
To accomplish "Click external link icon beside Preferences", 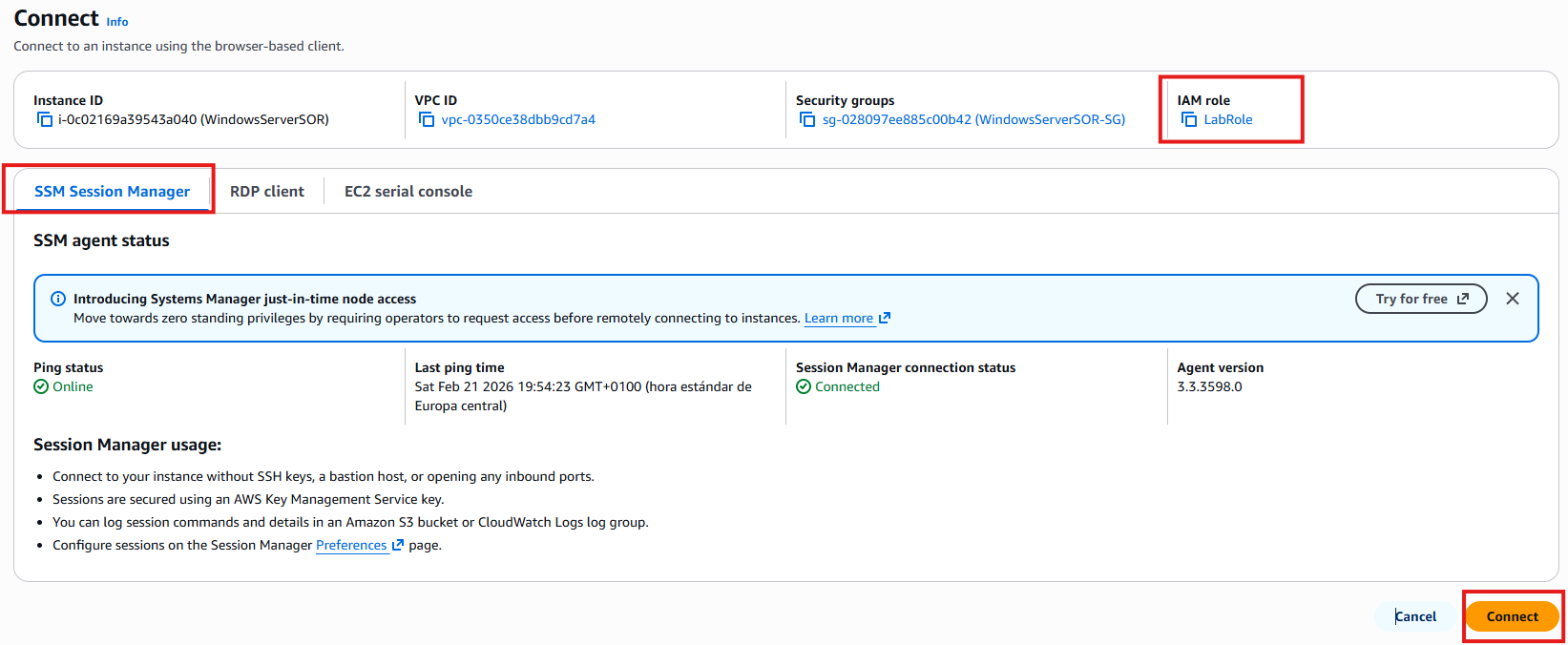I will click(x=398, y=545).
